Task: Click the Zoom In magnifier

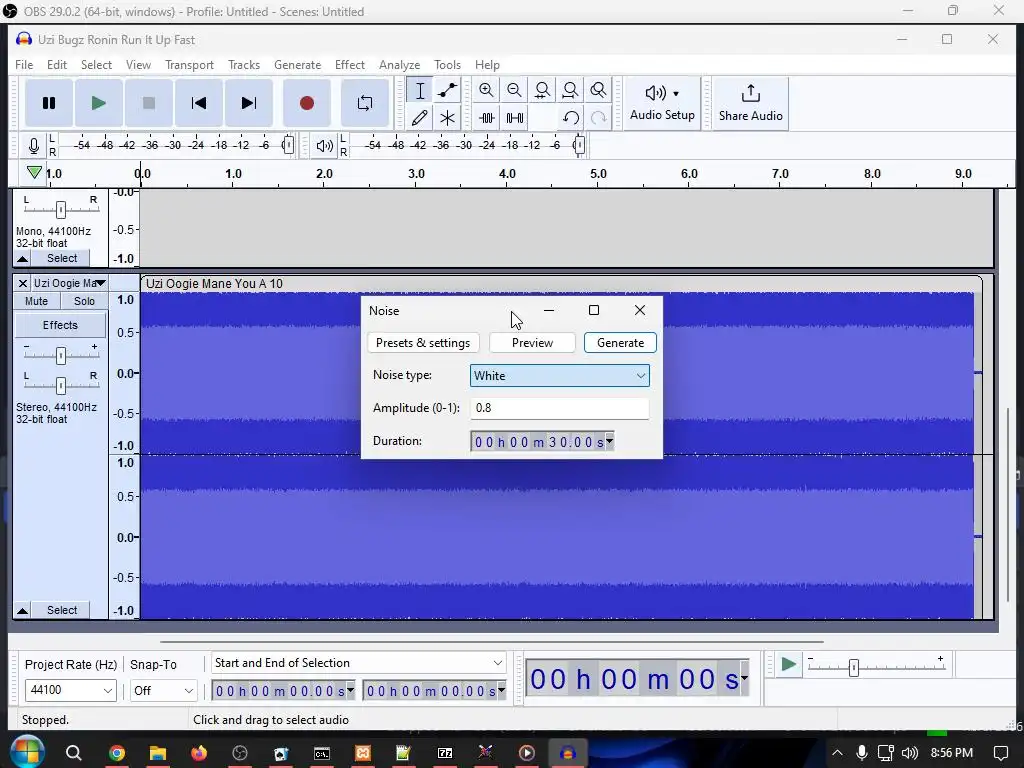Action: (x=486, y=90)
